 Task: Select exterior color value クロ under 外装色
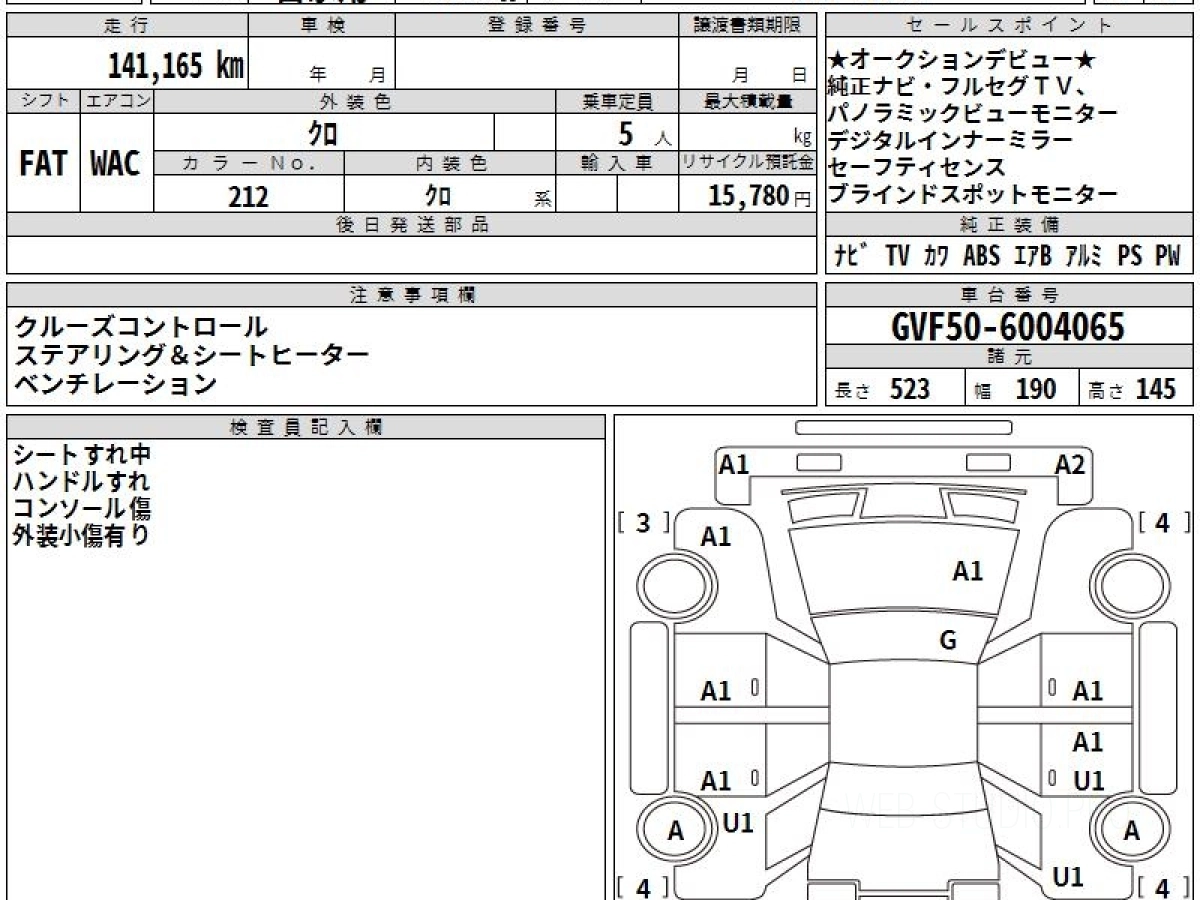point(322,132)
